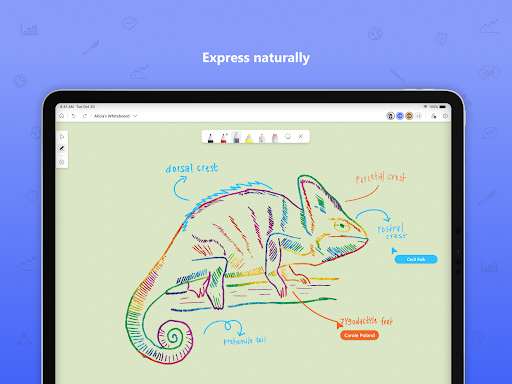The width and height of the screenshot is (512, 384).
Task: Show additional participants via +2 badge
Action: pos(419,116)
